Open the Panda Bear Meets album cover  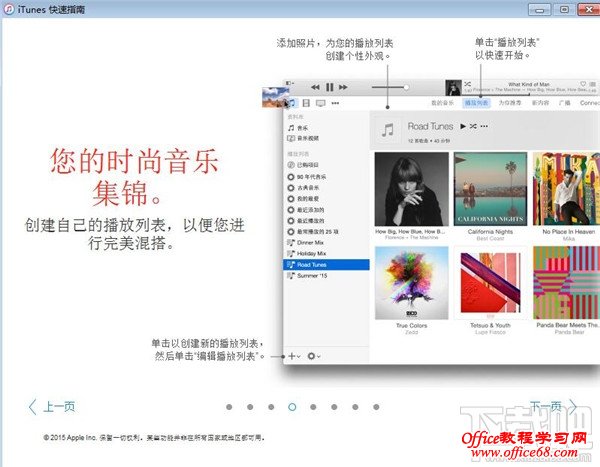click(566, 283)
